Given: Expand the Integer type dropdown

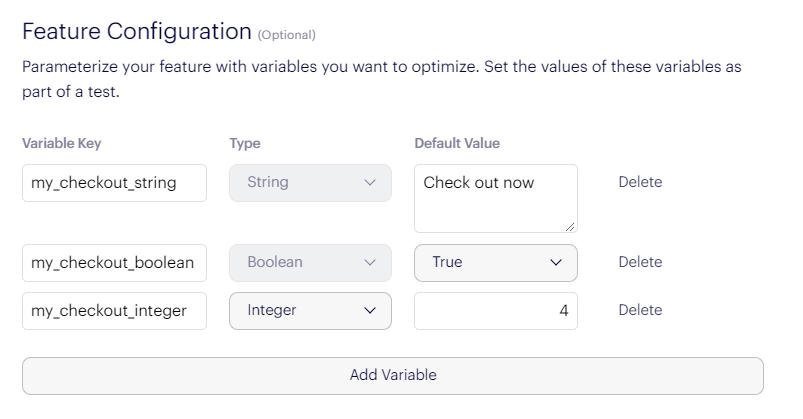Looking at the screenshot, I should (x=310, y=310).
